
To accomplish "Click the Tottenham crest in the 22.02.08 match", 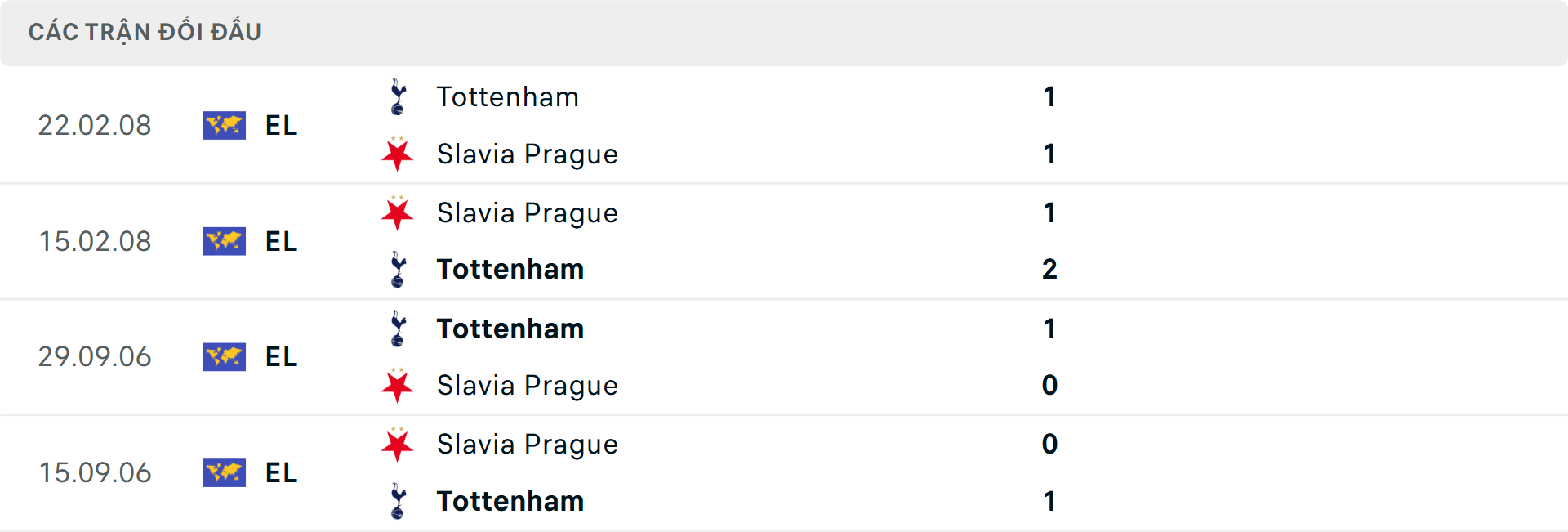I will point(398,96).
